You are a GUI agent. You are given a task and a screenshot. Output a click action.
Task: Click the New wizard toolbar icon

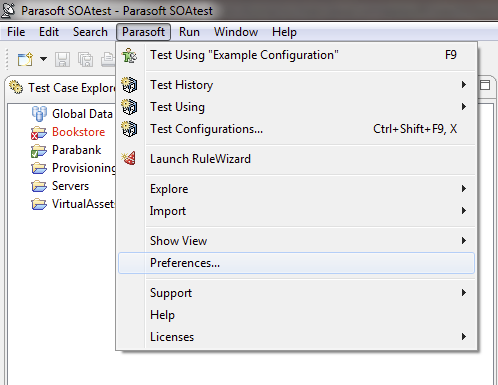25,59
